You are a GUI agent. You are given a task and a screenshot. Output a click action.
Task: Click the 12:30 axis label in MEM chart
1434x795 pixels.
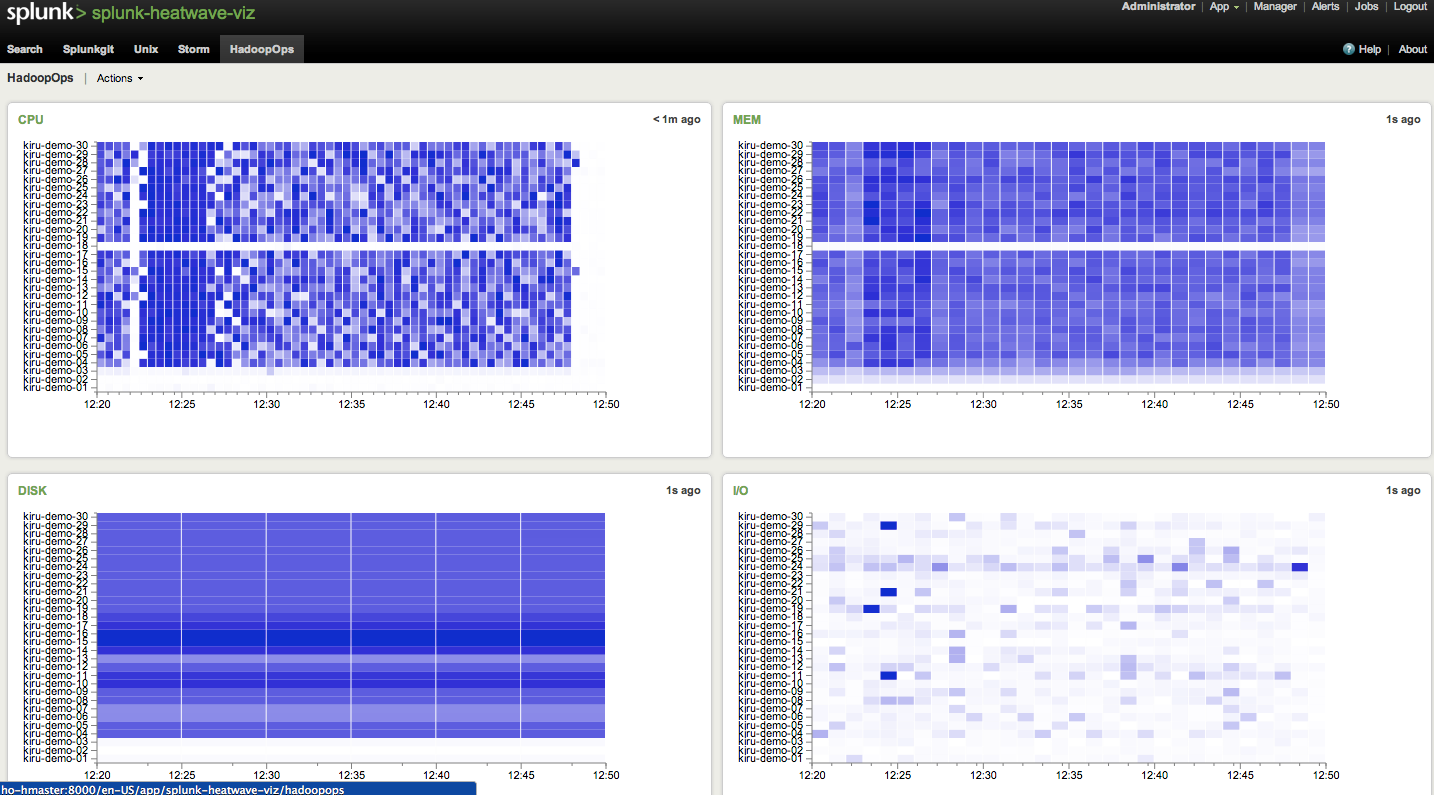(x=985, y=404)
